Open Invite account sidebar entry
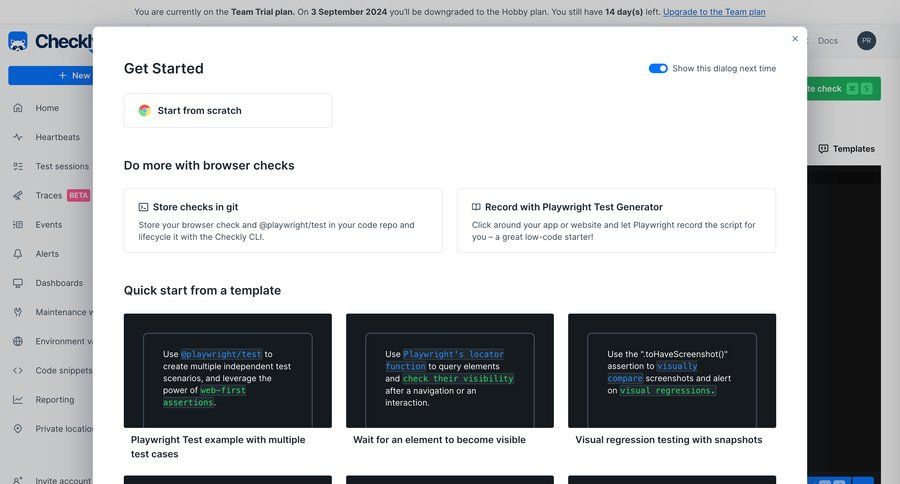This screenshot has height=484, width=900. [x=63, y=480]
